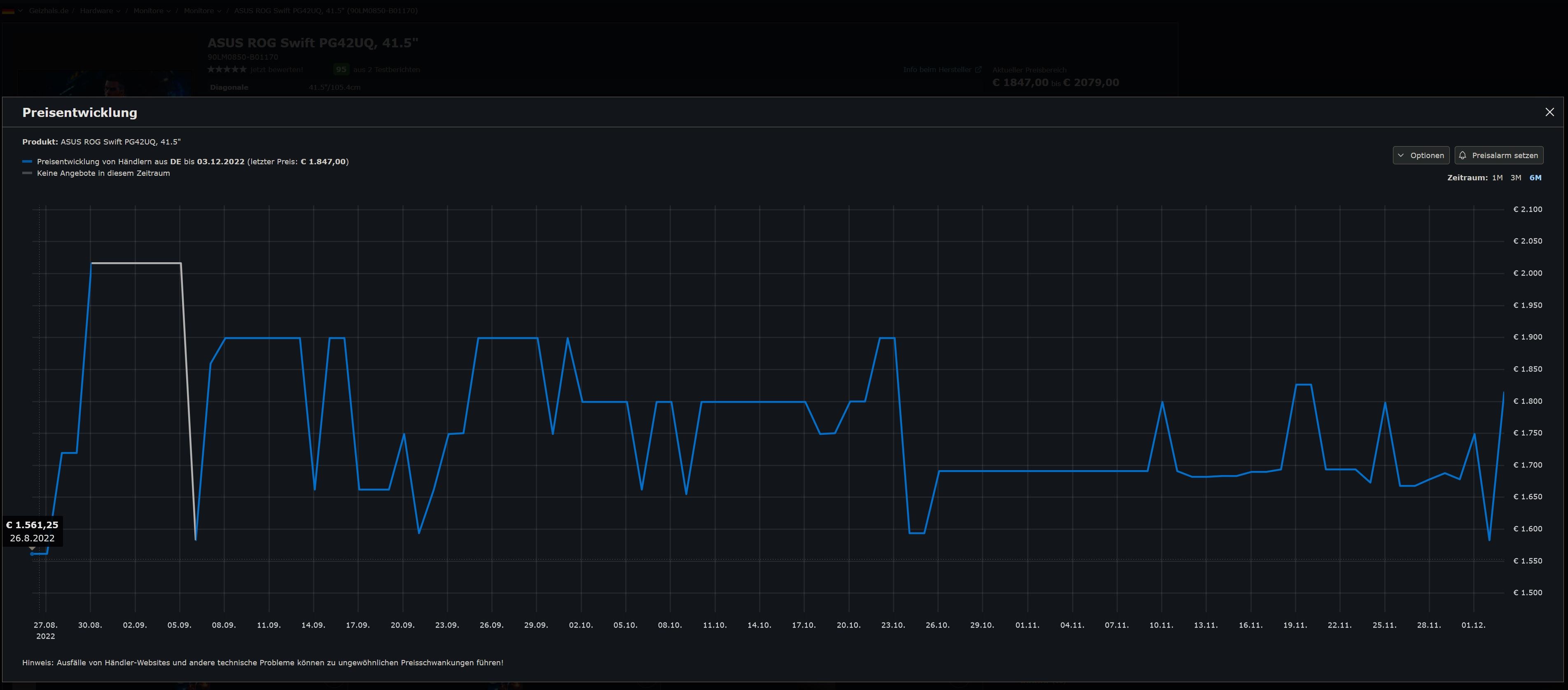Screen dimensions: 1568x690
Task: Click the € 1.600 y-axis label
Action: coord(1528,529)
